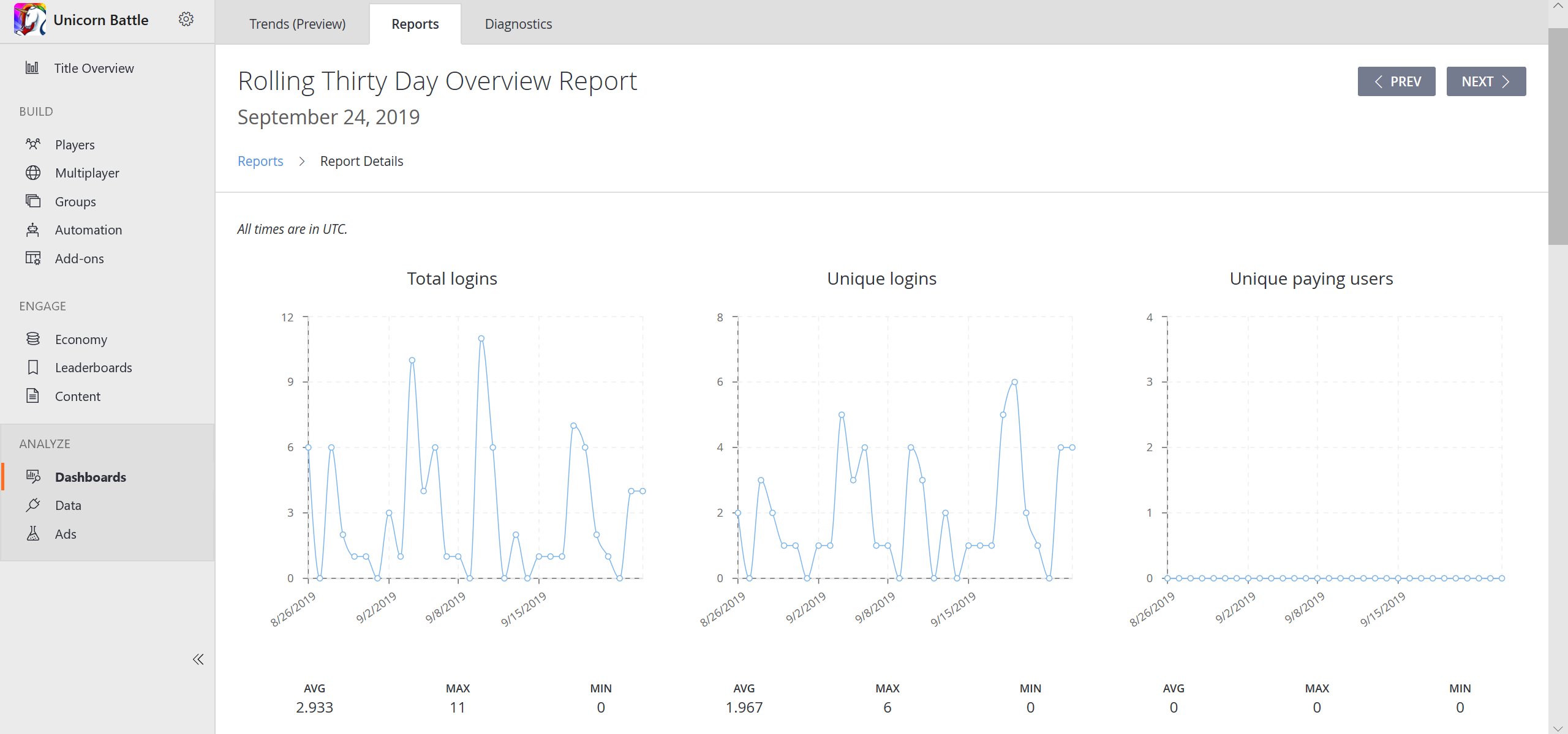Click the Dashboards icon in sidebar
Image resolution: width=1568 pixels, height=734 pixels.
33,476
